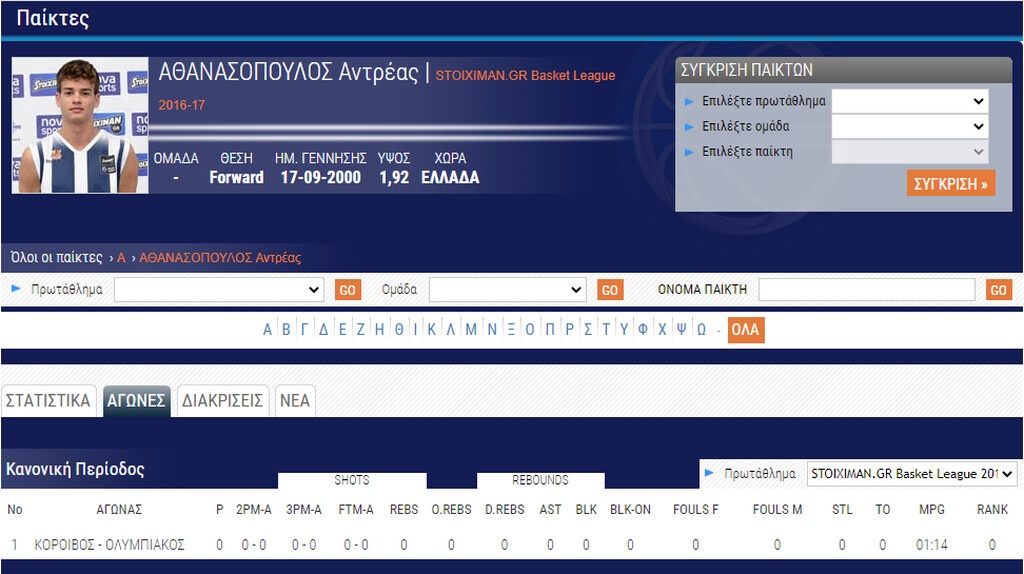This screenshot has height=574, width=1024.
Task: Filter players by letter Θ
Action: (x=399, y=330)
